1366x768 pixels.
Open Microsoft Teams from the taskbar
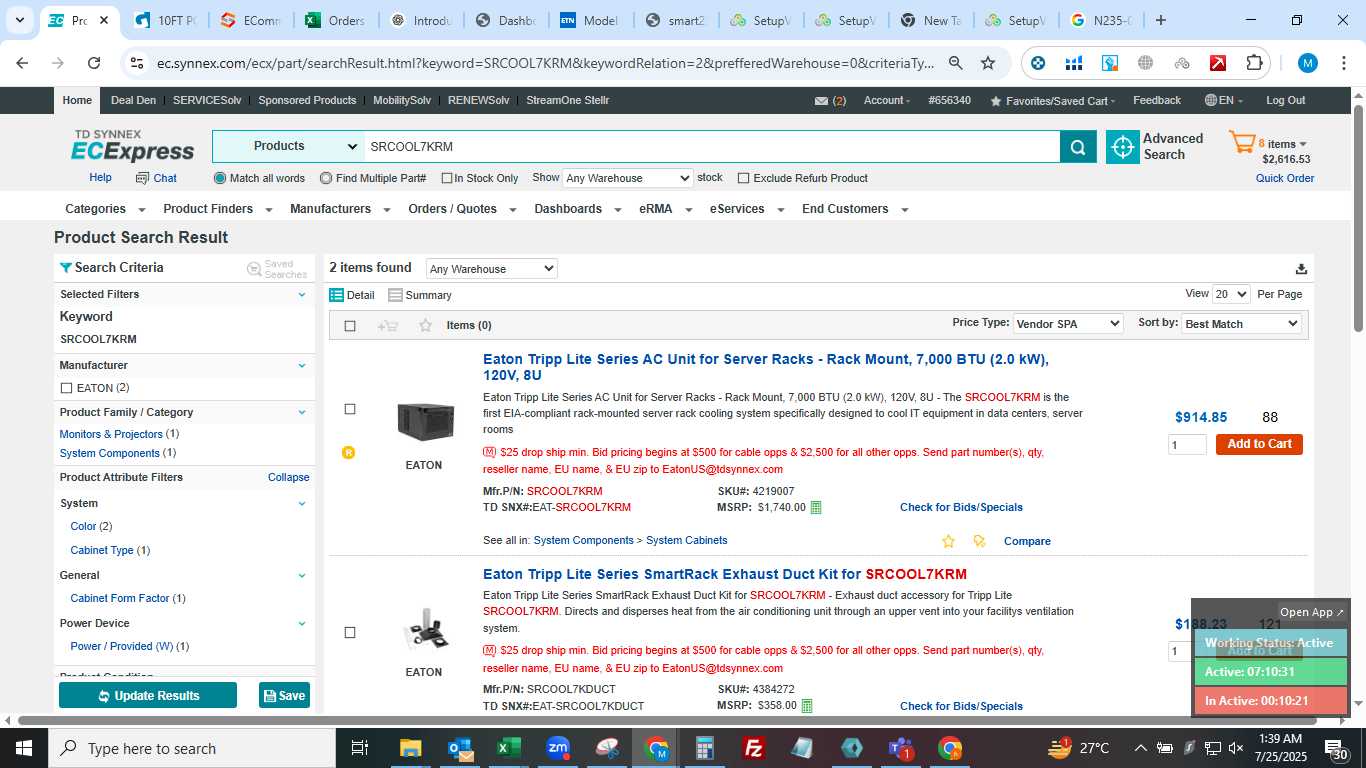tap(901, 748)
